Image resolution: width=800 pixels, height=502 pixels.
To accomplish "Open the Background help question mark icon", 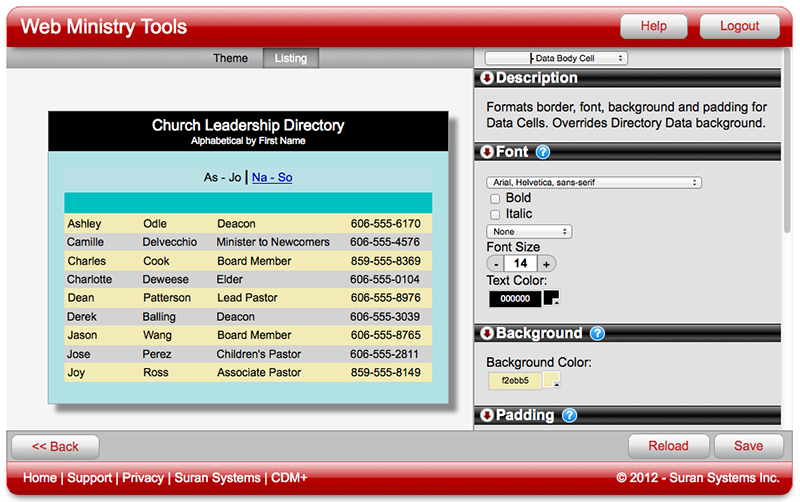I will (598, 334).
